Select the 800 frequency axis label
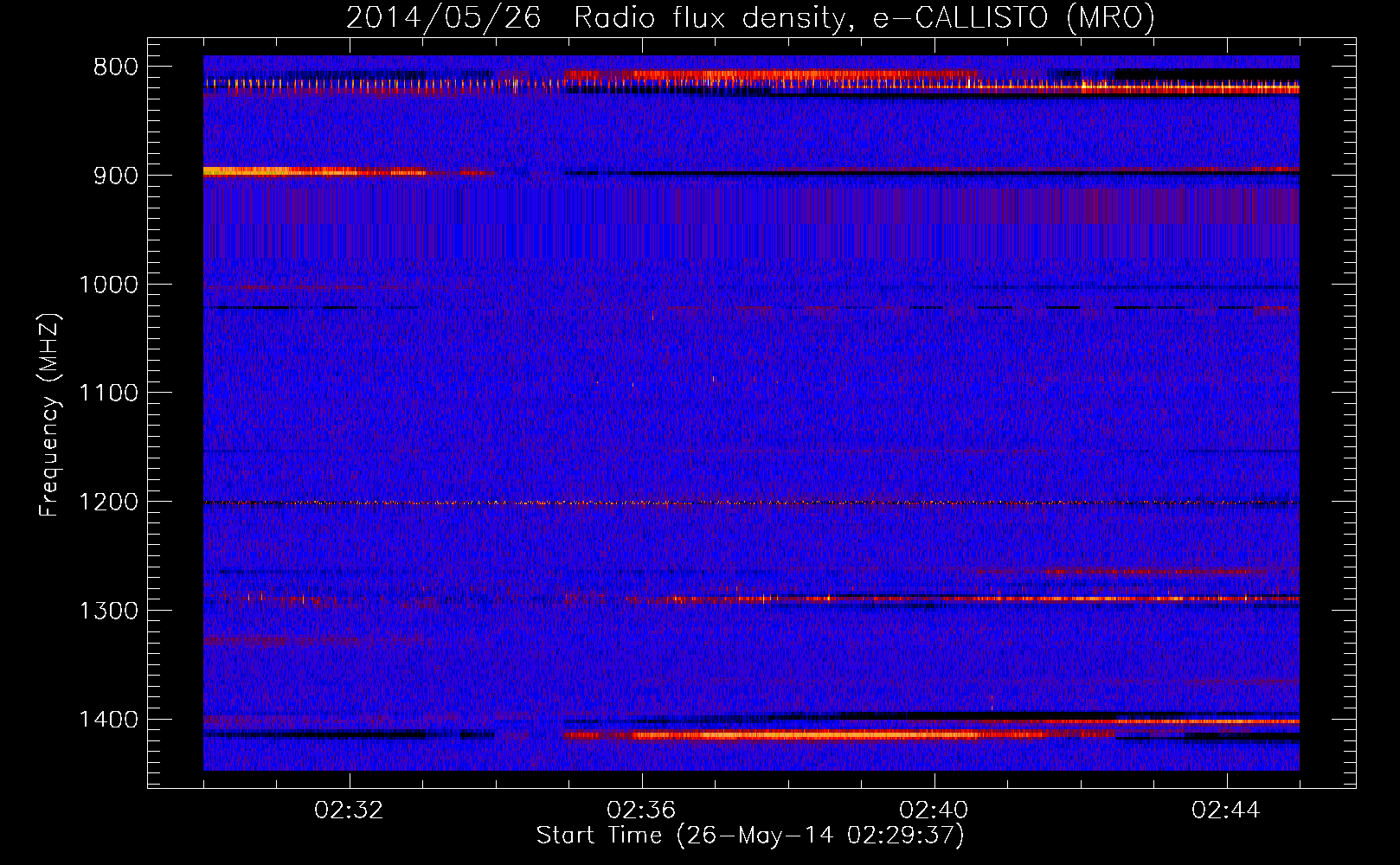Image resolution: width=1400 pixels, height=865 pixels. coord(114,67)
